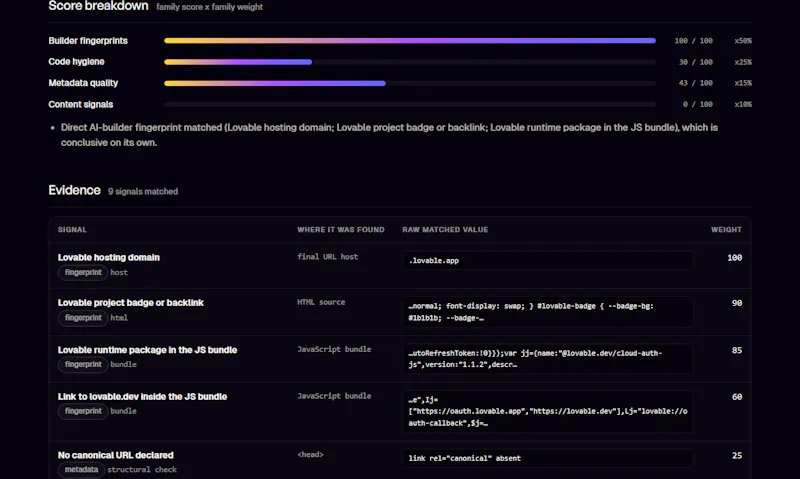Click 'final URL host' location text
The image size is (800, 479).
pyautogui.click(x=328, y=257)
